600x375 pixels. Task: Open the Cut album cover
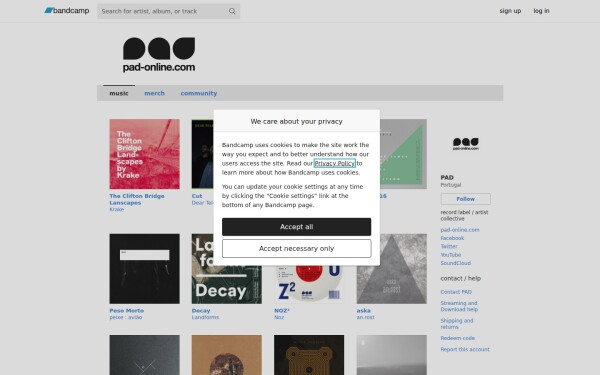(x=202, y=154)
